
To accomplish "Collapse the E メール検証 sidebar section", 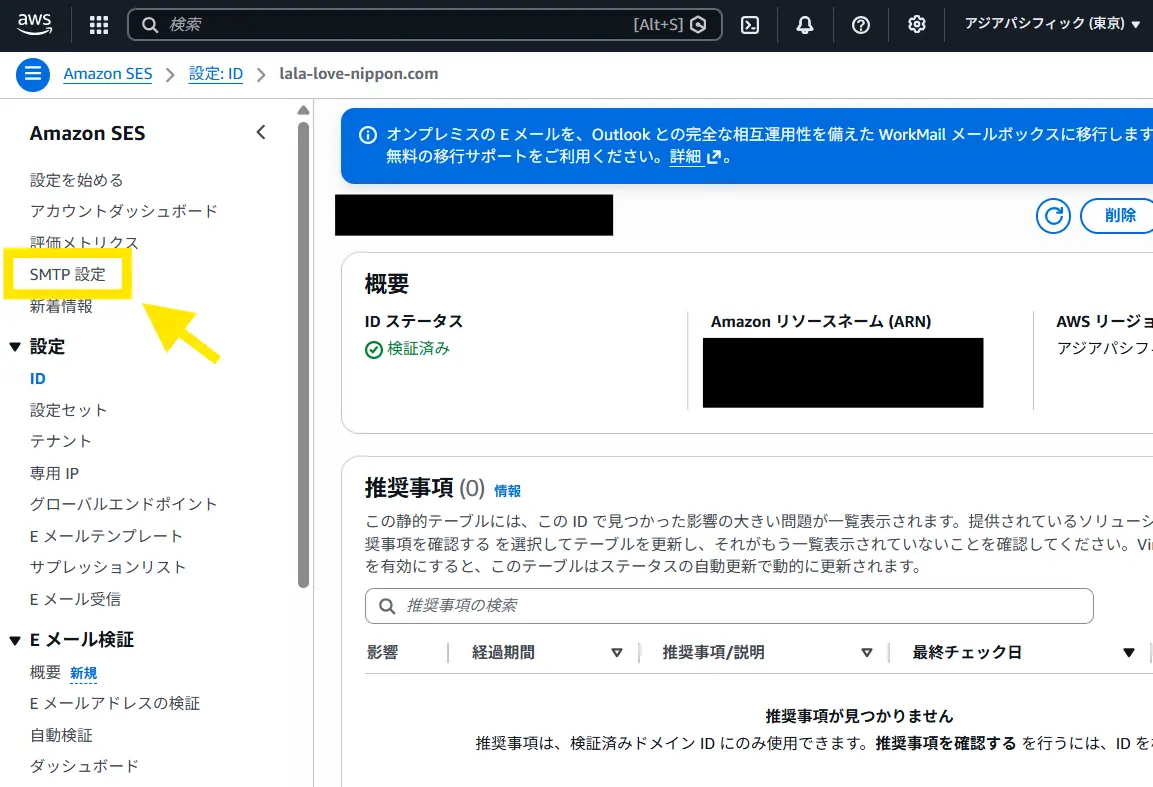I will click(x=15, y=640).
